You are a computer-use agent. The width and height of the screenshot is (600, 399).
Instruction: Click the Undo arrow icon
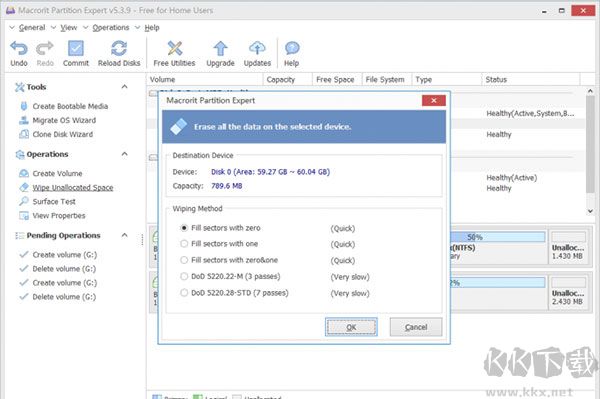point(19,49)
